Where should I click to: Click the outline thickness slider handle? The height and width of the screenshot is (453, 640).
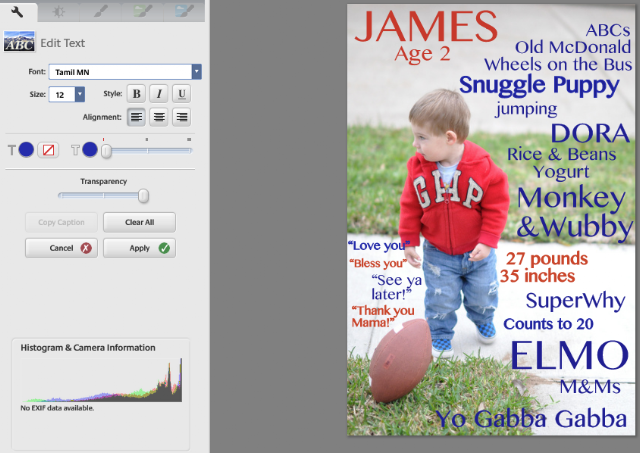click(106, 151)
